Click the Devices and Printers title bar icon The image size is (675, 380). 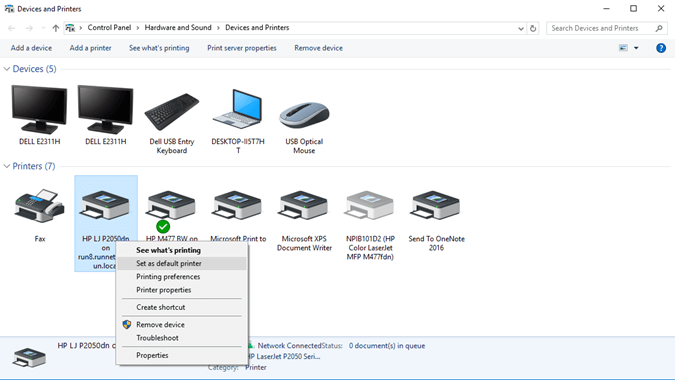9,9
